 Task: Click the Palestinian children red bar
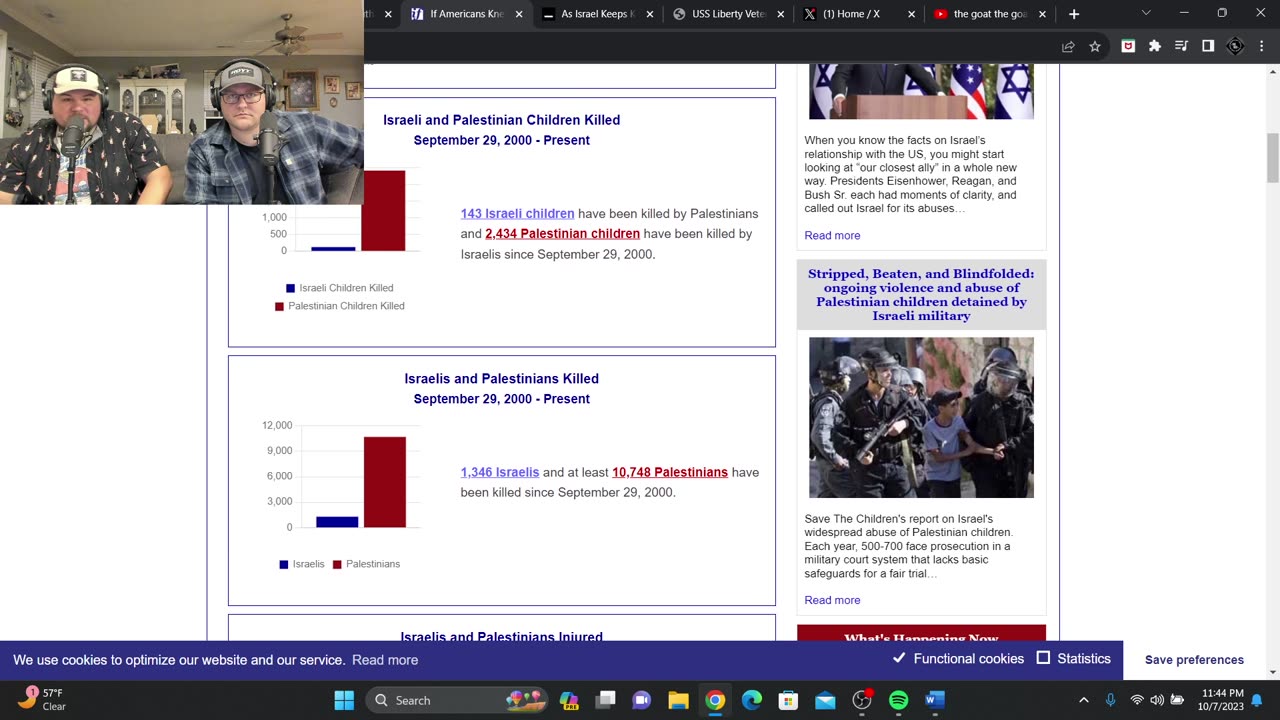383,210
